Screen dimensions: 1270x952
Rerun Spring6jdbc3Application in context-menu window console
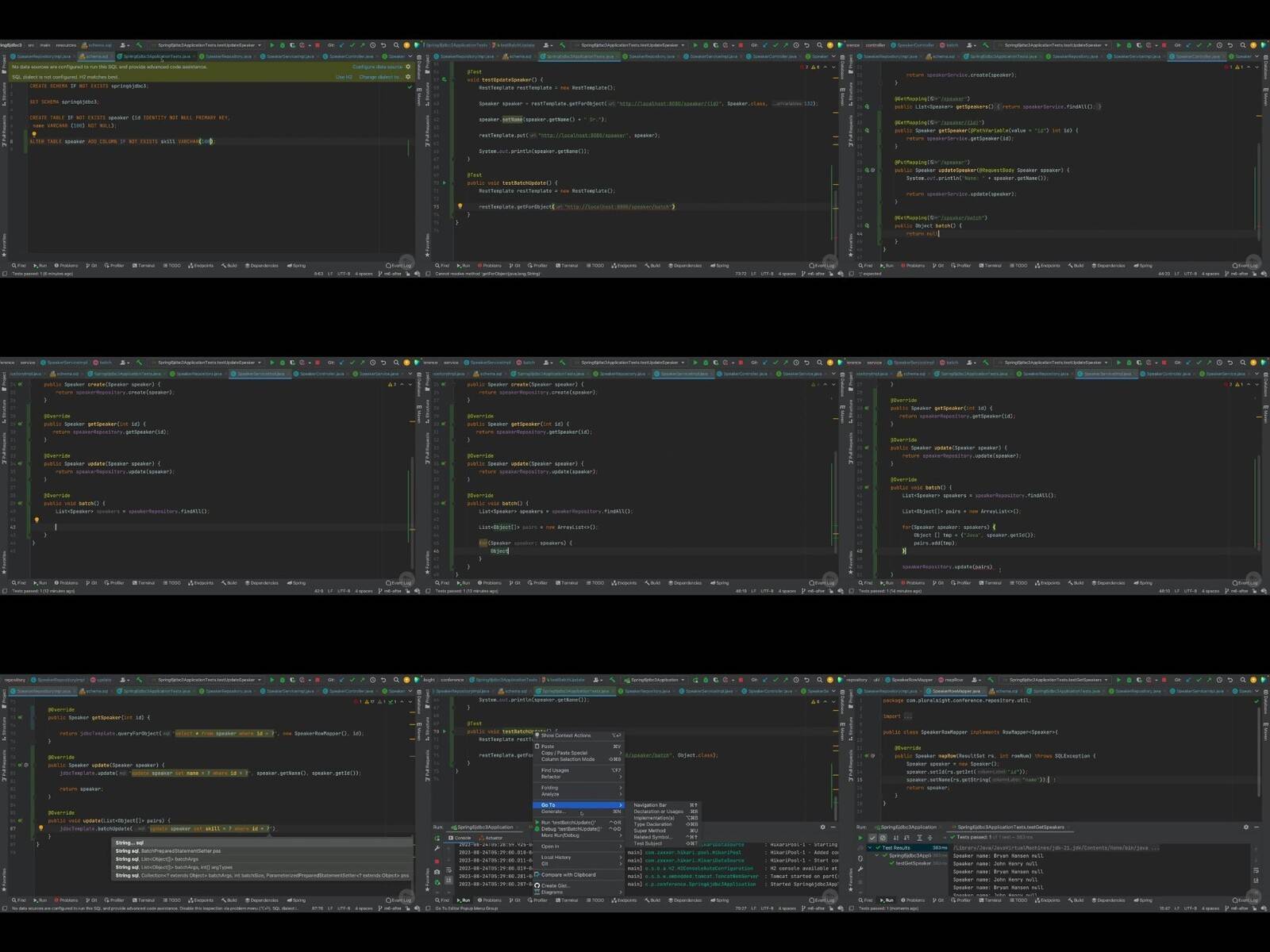click(x=437, y=838)
